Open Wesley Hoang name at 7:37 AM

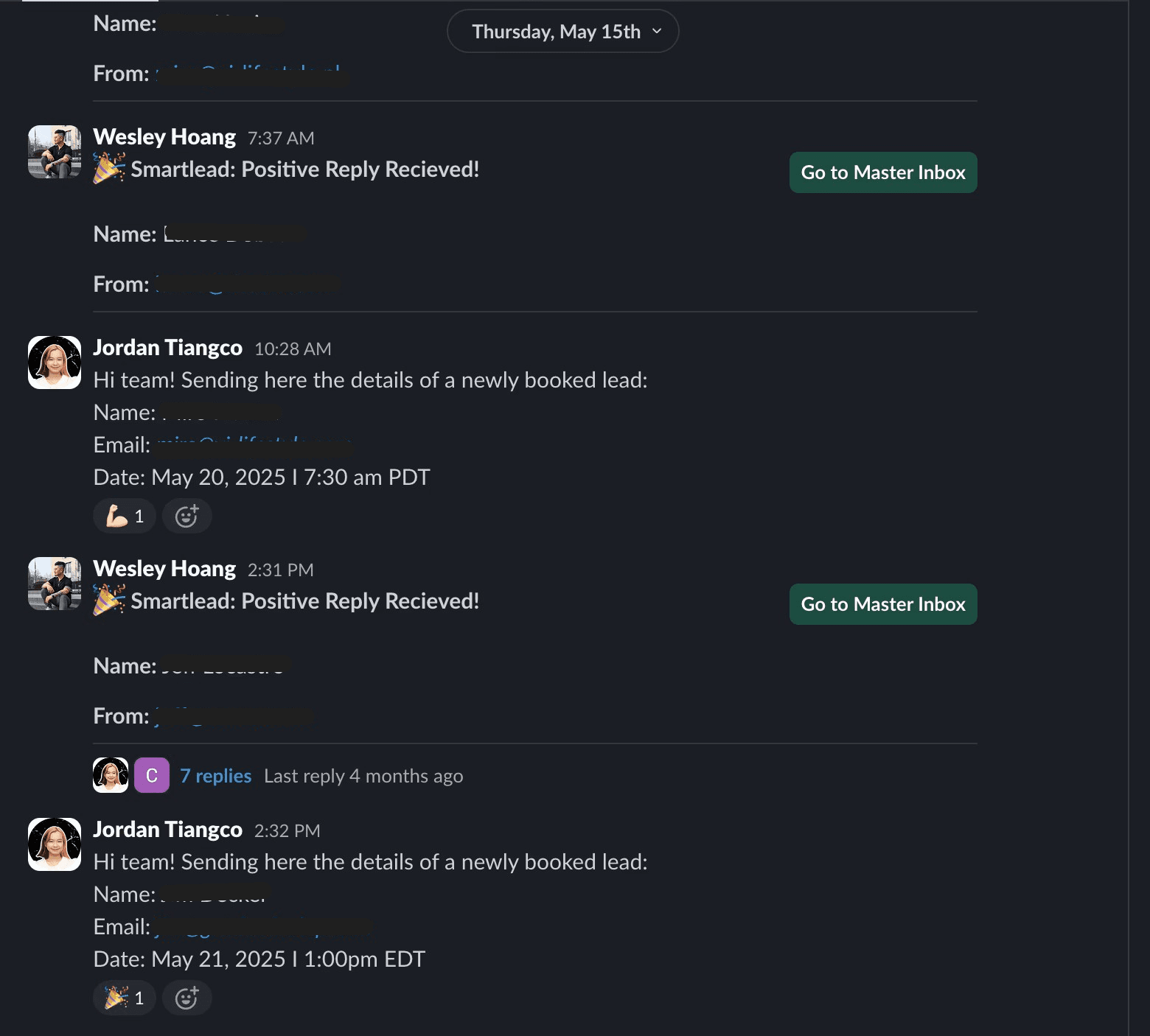(x=164, y=137)
